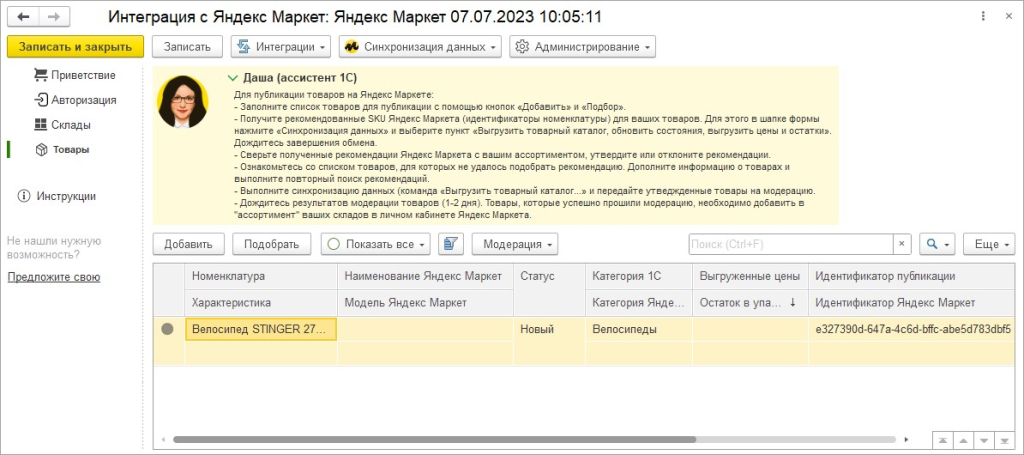Open the three-dot window menu
Screen dimensions: 1024x455
point(984,16)
